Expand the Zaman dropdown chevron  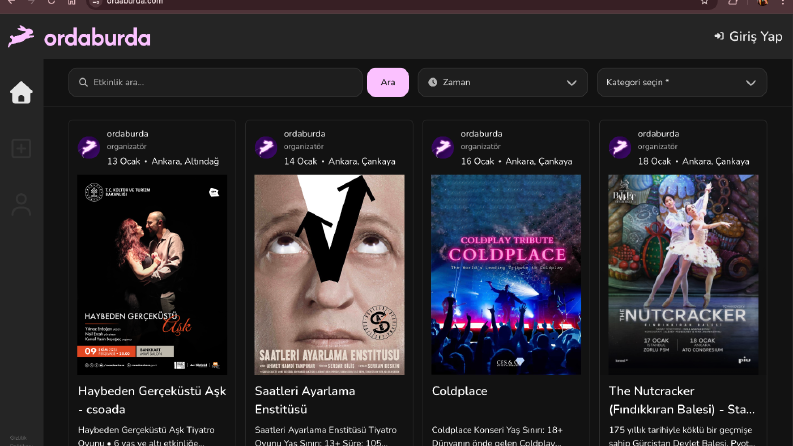pos(571,83)
